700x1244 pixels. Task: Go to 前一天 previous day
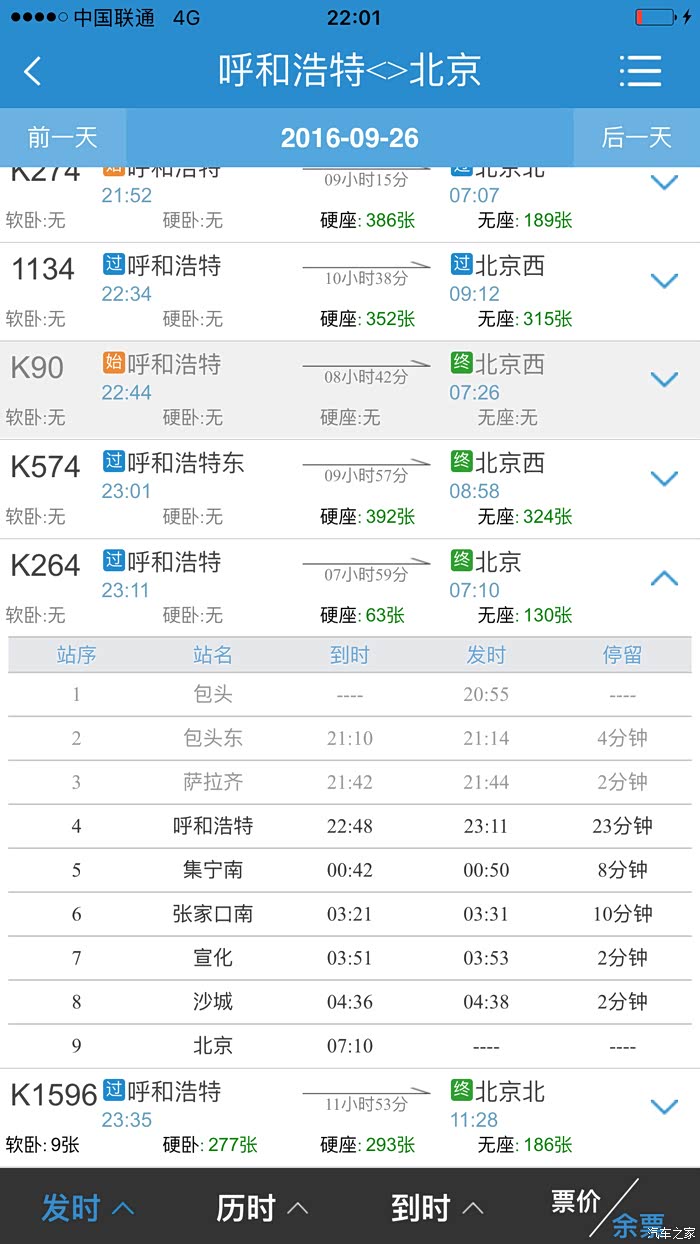pyautogui.click(x=62, y=138)
